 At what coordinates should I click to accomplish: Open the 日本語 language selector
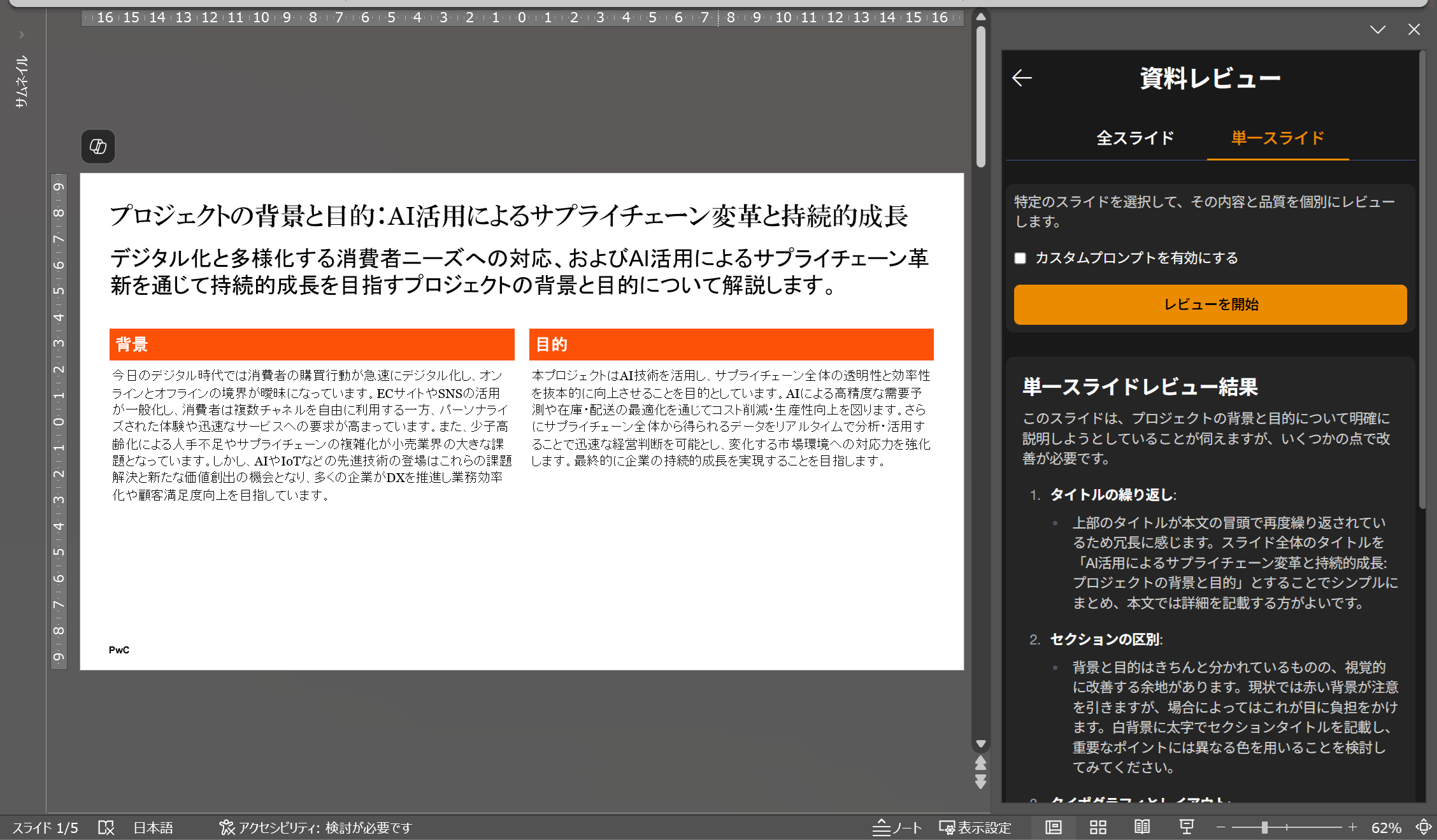tap(153, 827)
